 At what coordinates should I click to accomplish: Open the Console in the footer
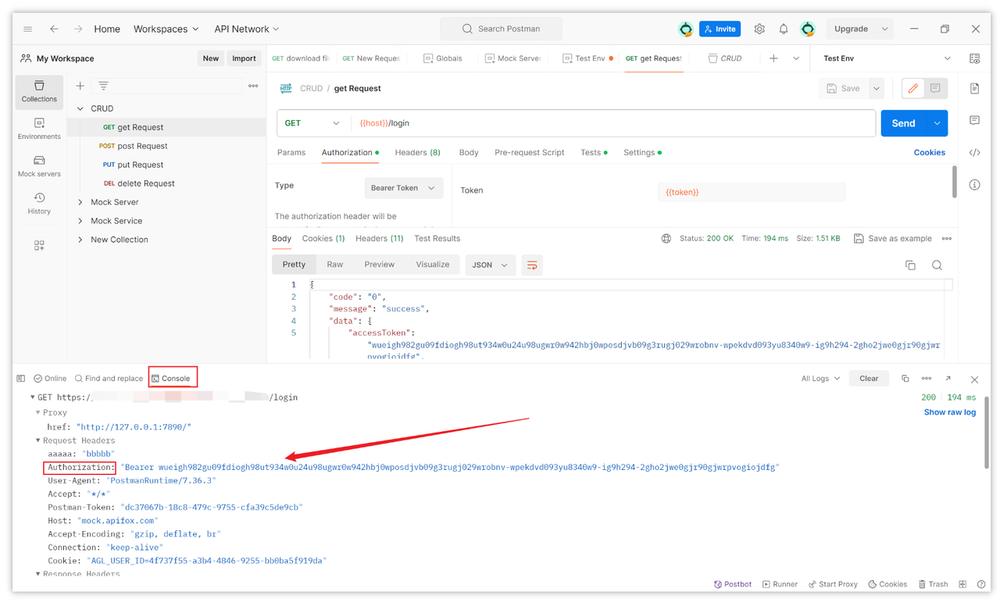171,378
